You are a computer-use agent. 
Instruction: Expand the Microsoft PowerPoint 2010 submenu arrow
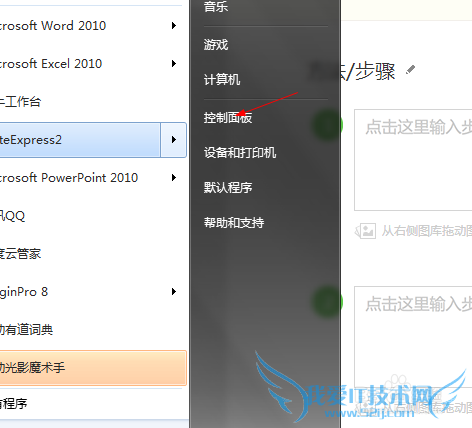[x=174, y=178]
